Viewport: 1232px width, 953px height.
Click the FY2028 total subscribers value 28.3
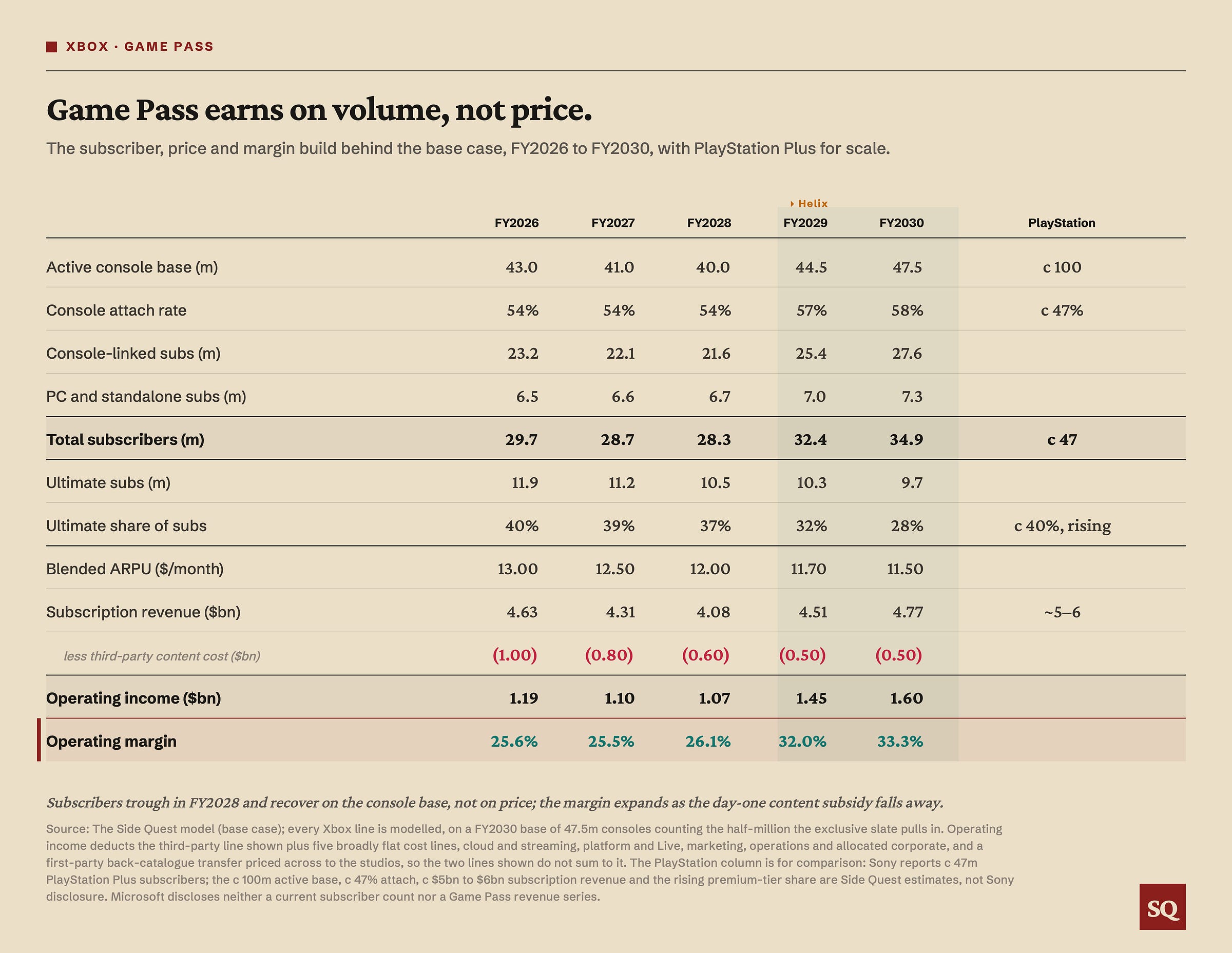[714, 439]
